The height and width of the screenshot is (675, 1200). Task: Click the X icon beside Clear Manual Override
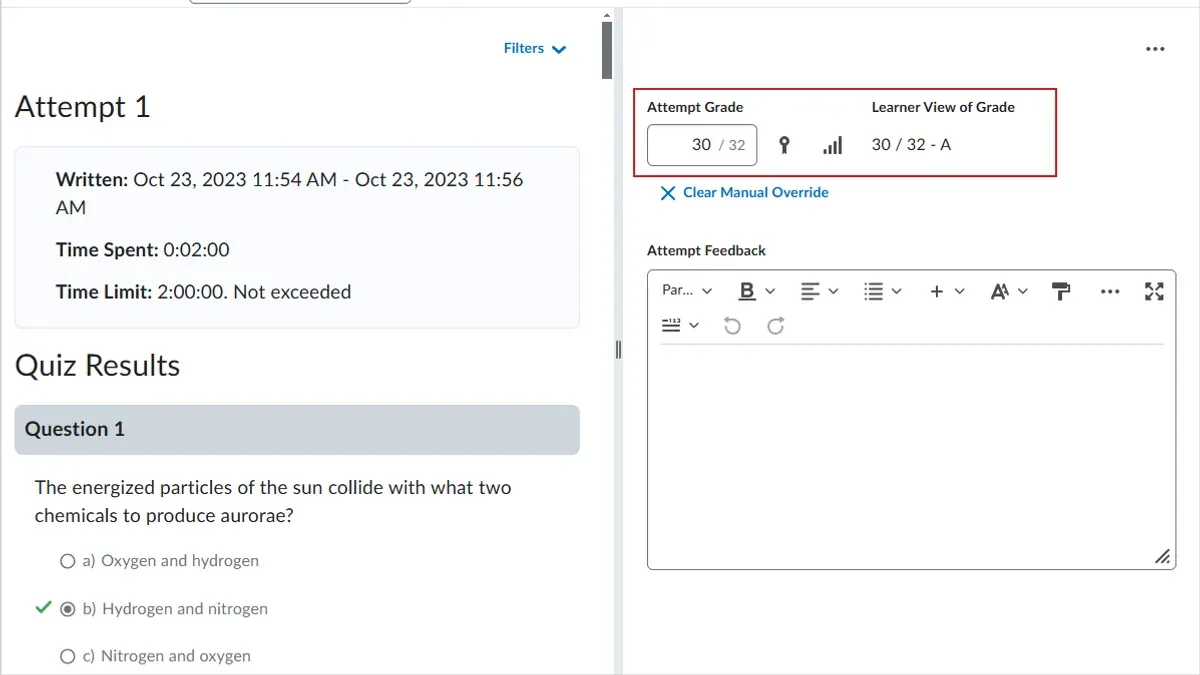click(x=668, y=193)
